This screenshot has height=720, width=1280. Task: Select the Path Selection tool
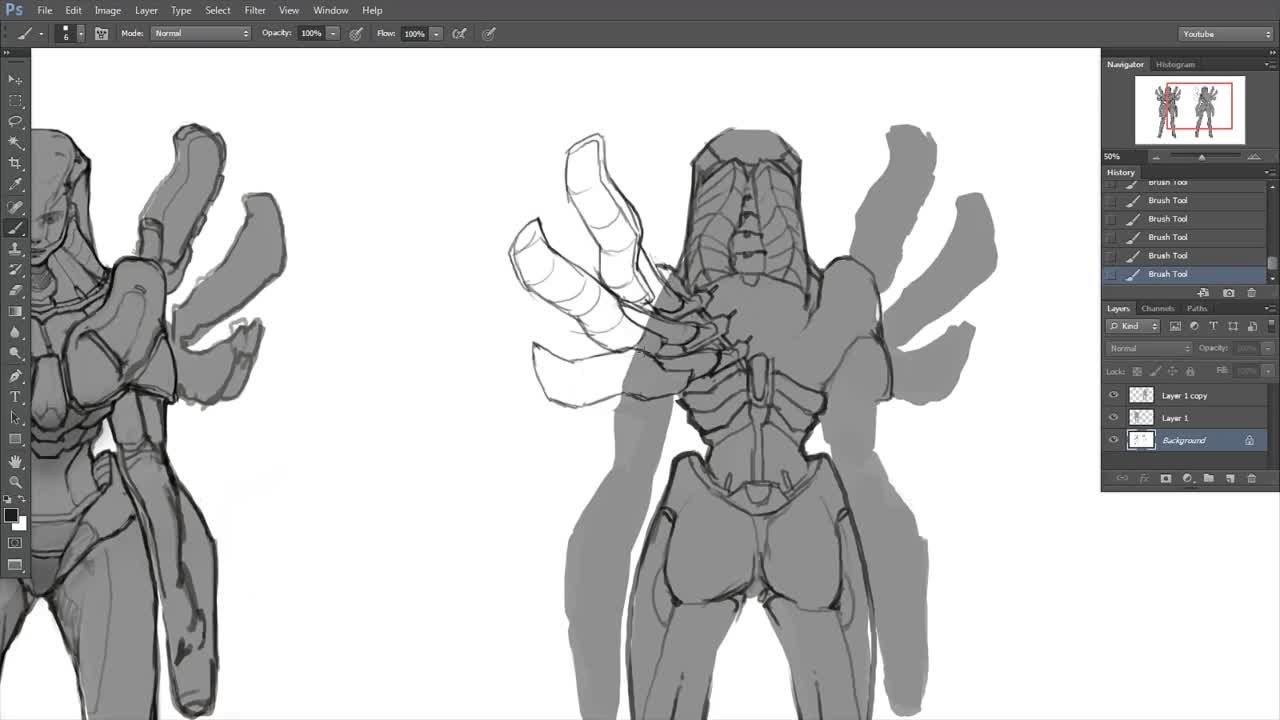coord(15,419)
